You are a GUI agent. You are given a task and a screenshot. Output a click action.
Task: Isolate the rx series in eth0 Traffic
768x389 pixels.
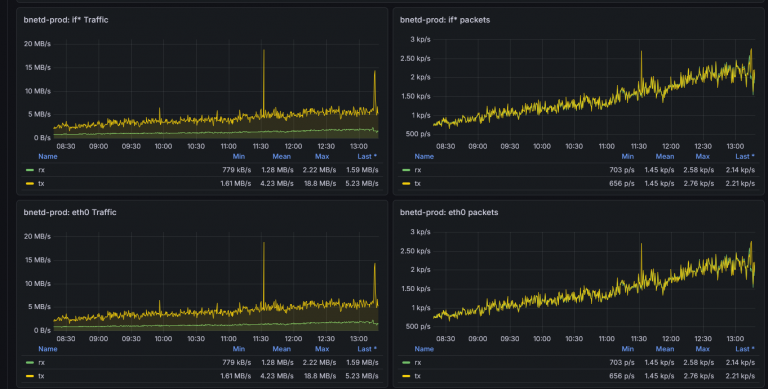coord(42,363)
